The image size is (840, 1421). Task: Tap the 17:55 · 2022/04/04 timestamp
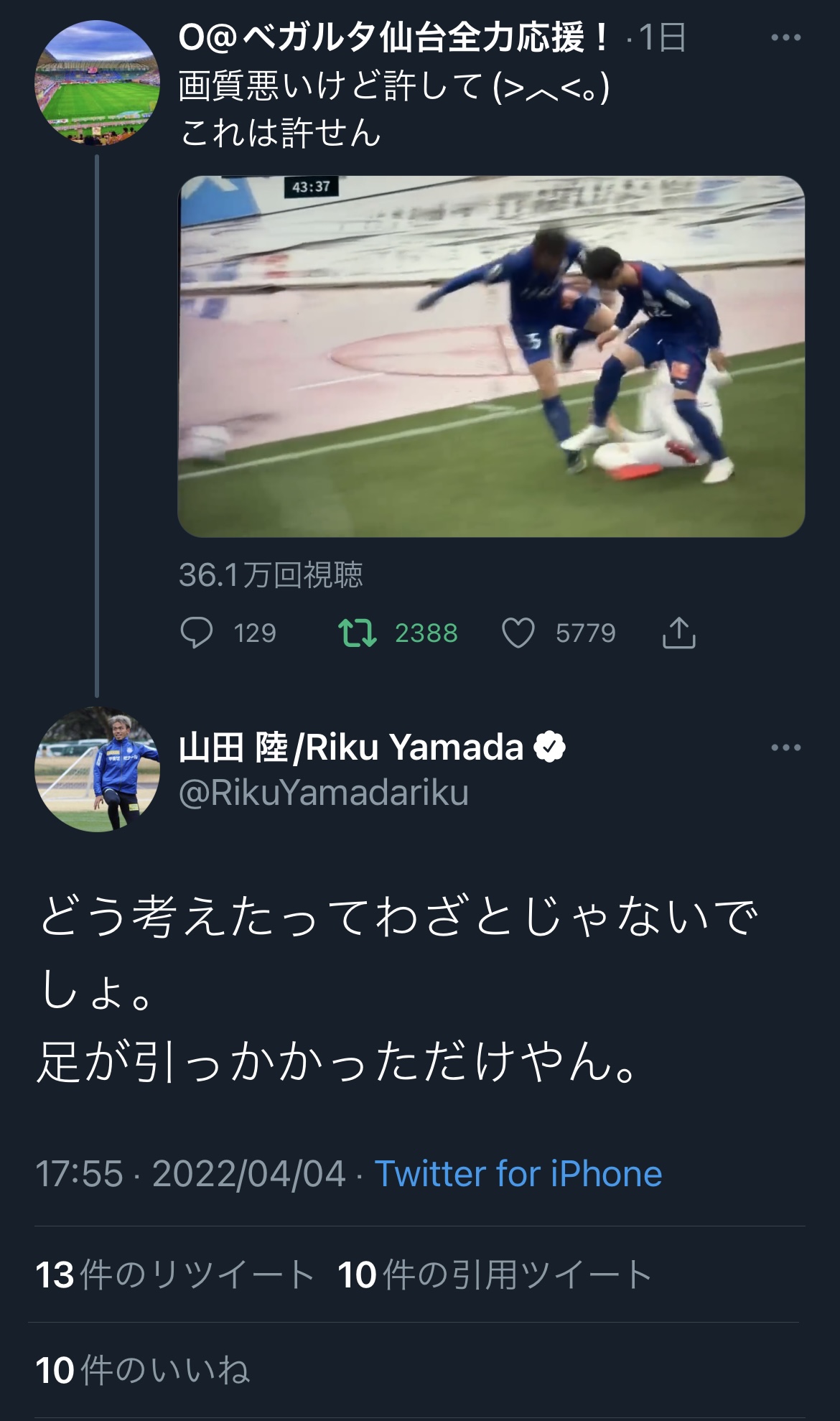pos(191,1174)
